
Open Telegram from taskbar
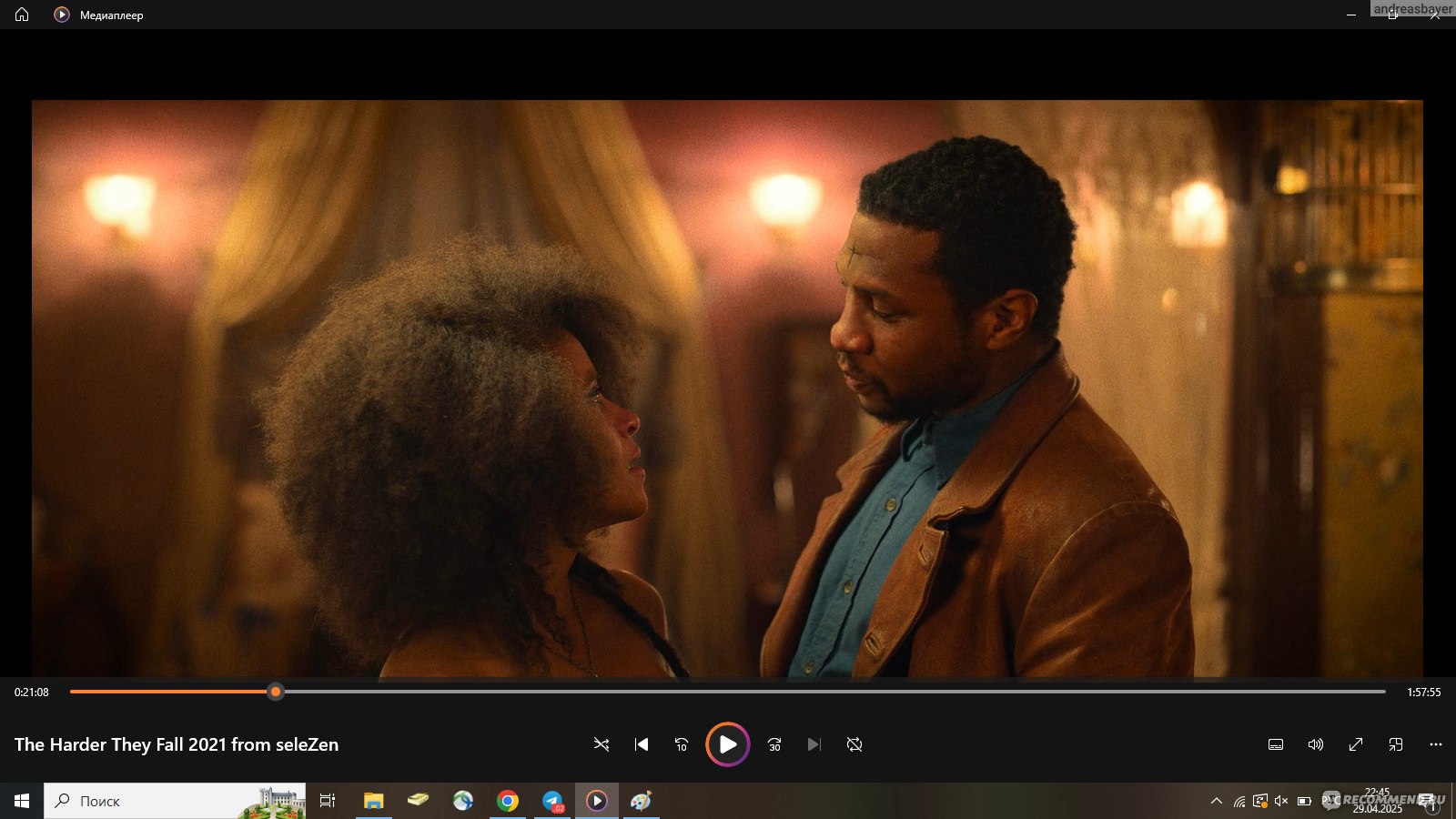(x=552, y=801)
